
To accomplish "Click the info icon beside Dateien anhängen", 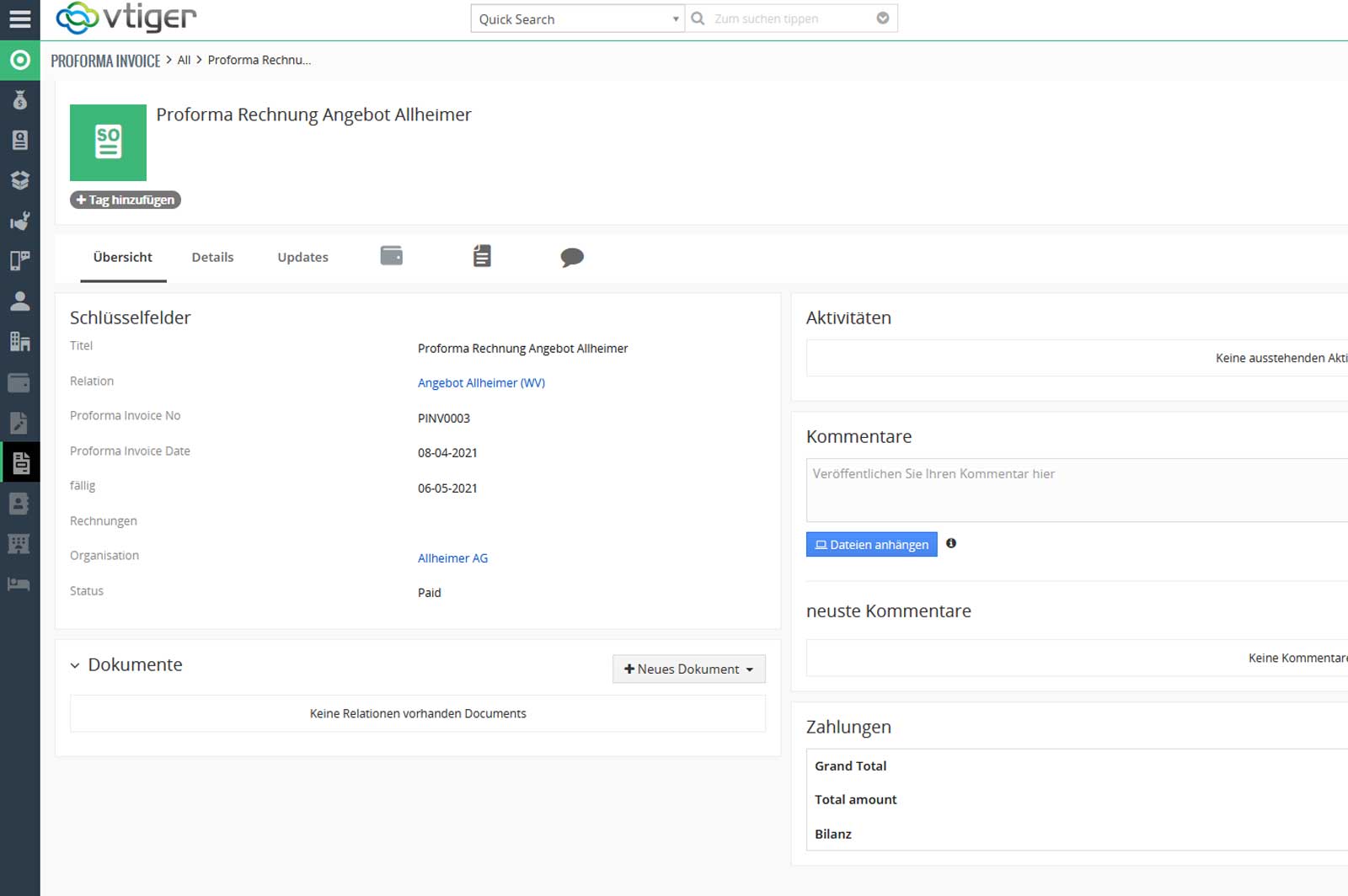I will tap(951, 544).
